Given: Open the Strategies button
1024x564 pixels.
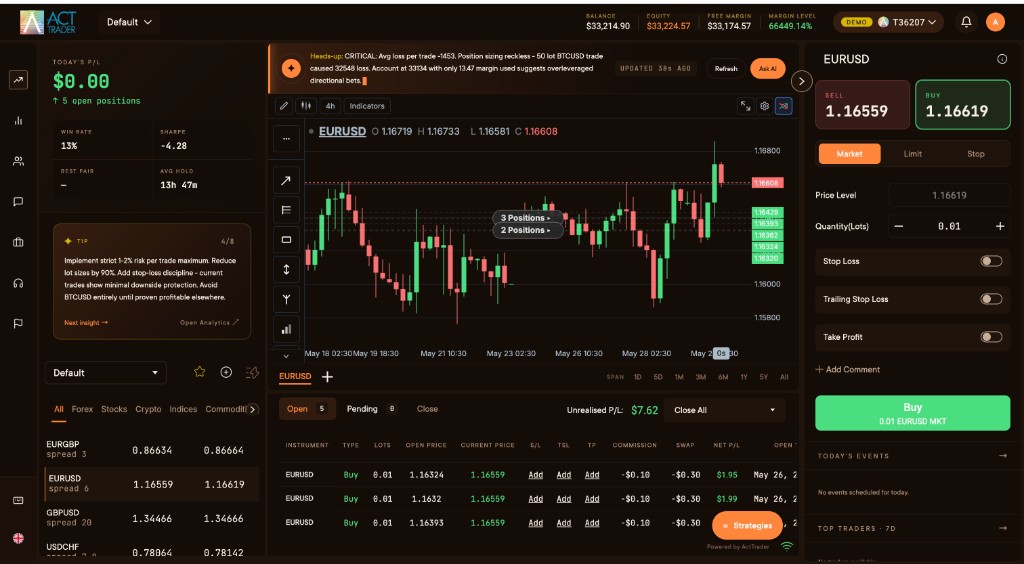Looking at the screenshot, I should (747, 525).
